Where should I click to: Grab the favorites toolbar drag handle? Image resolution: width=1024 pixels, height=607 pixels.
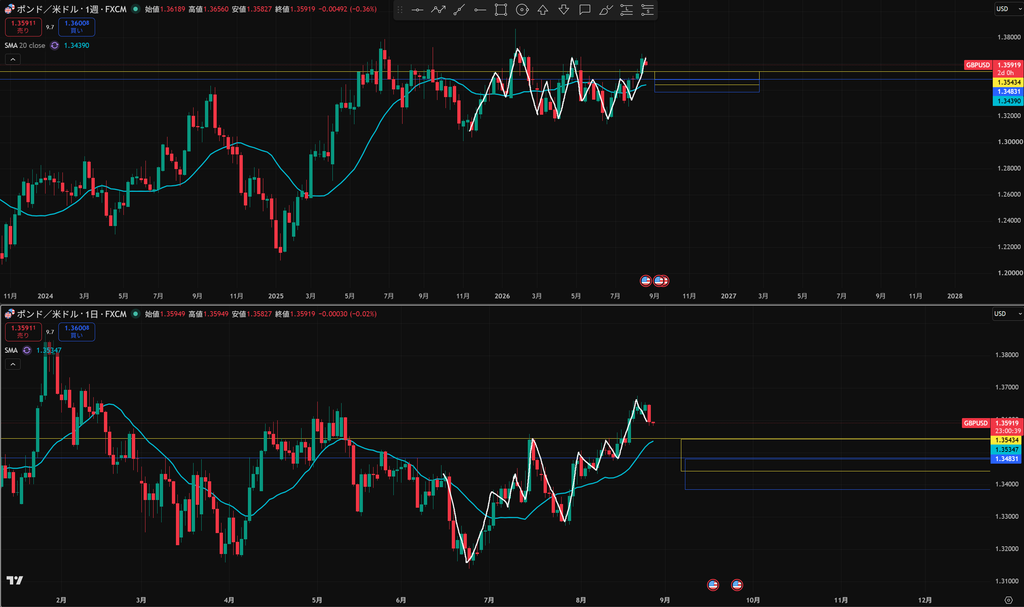[x=400, y=10]
